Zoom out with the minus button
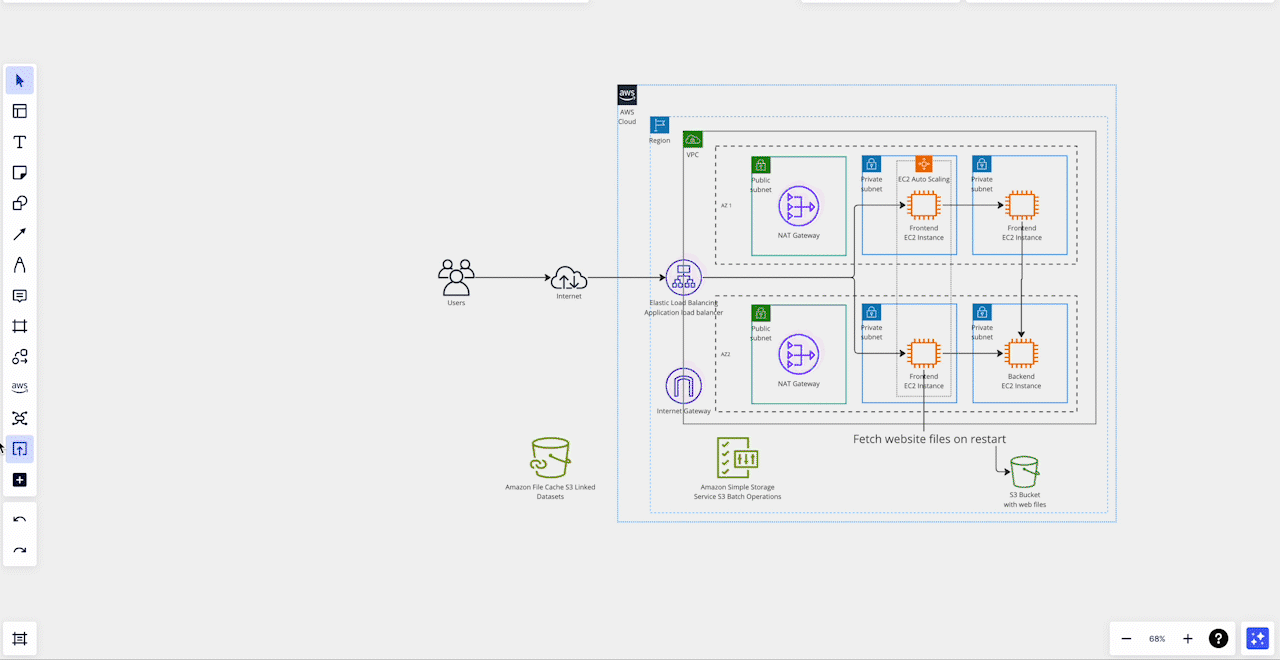Screen dimensions: 1280x660 click(x=1126, y=638)
